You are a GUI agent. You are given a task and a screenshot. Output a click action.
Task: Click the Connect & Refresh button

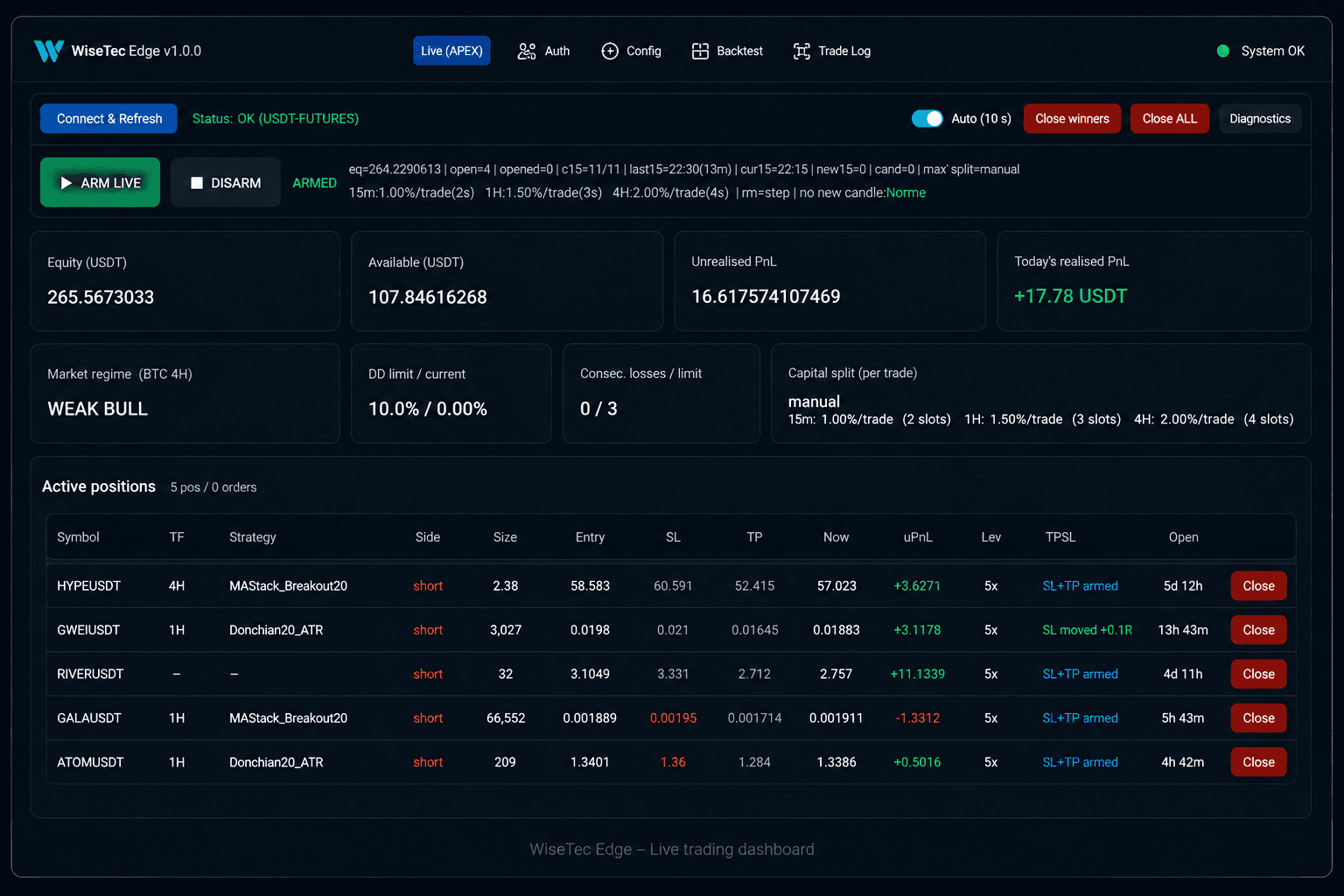(108, 118)
